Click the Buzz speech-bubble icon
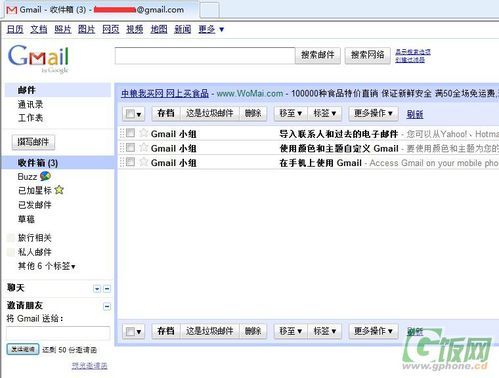This screenshot has width=499, height=378. click(45, 176)
